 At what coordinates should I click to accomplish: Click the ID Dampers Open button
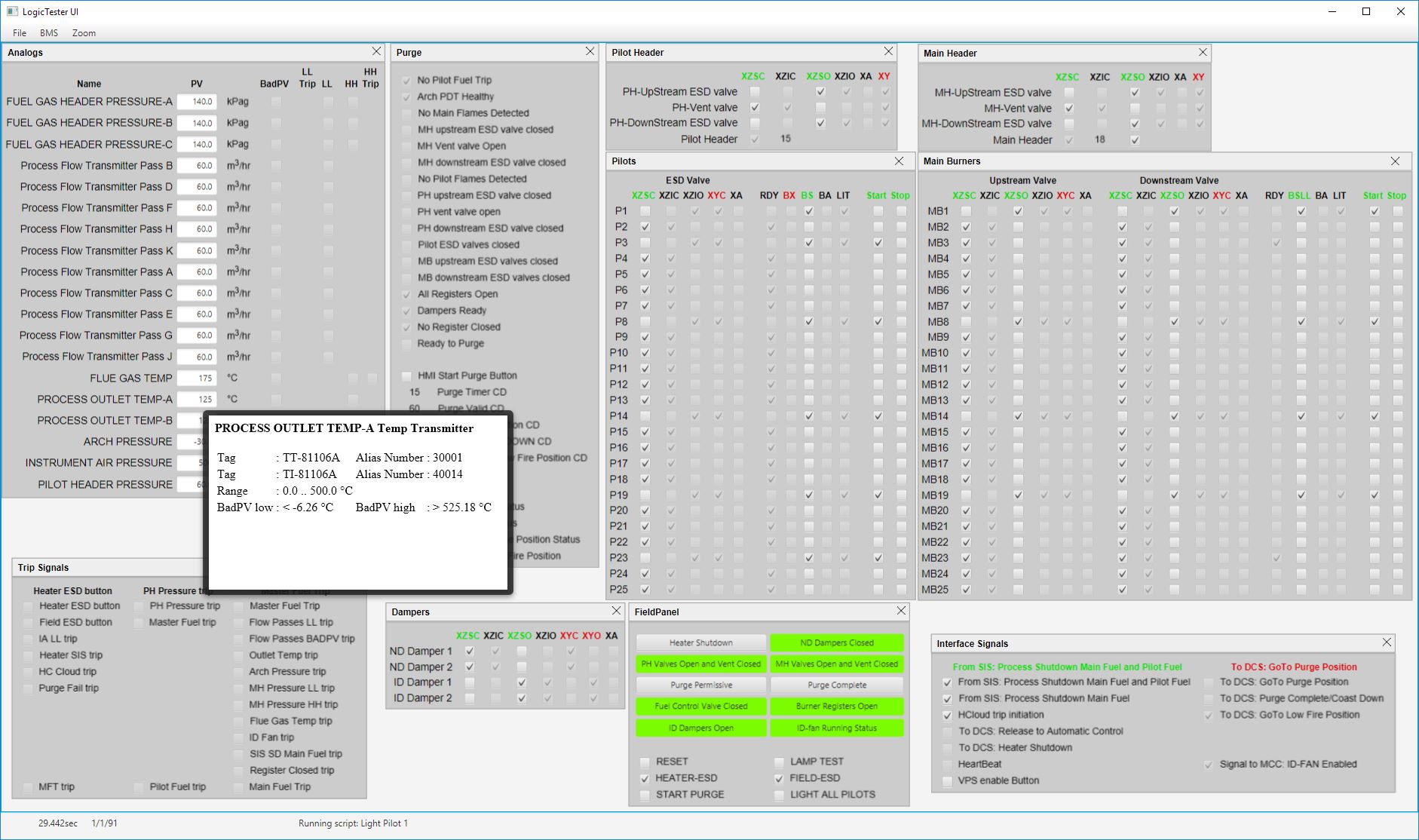[x=701, y=728]
